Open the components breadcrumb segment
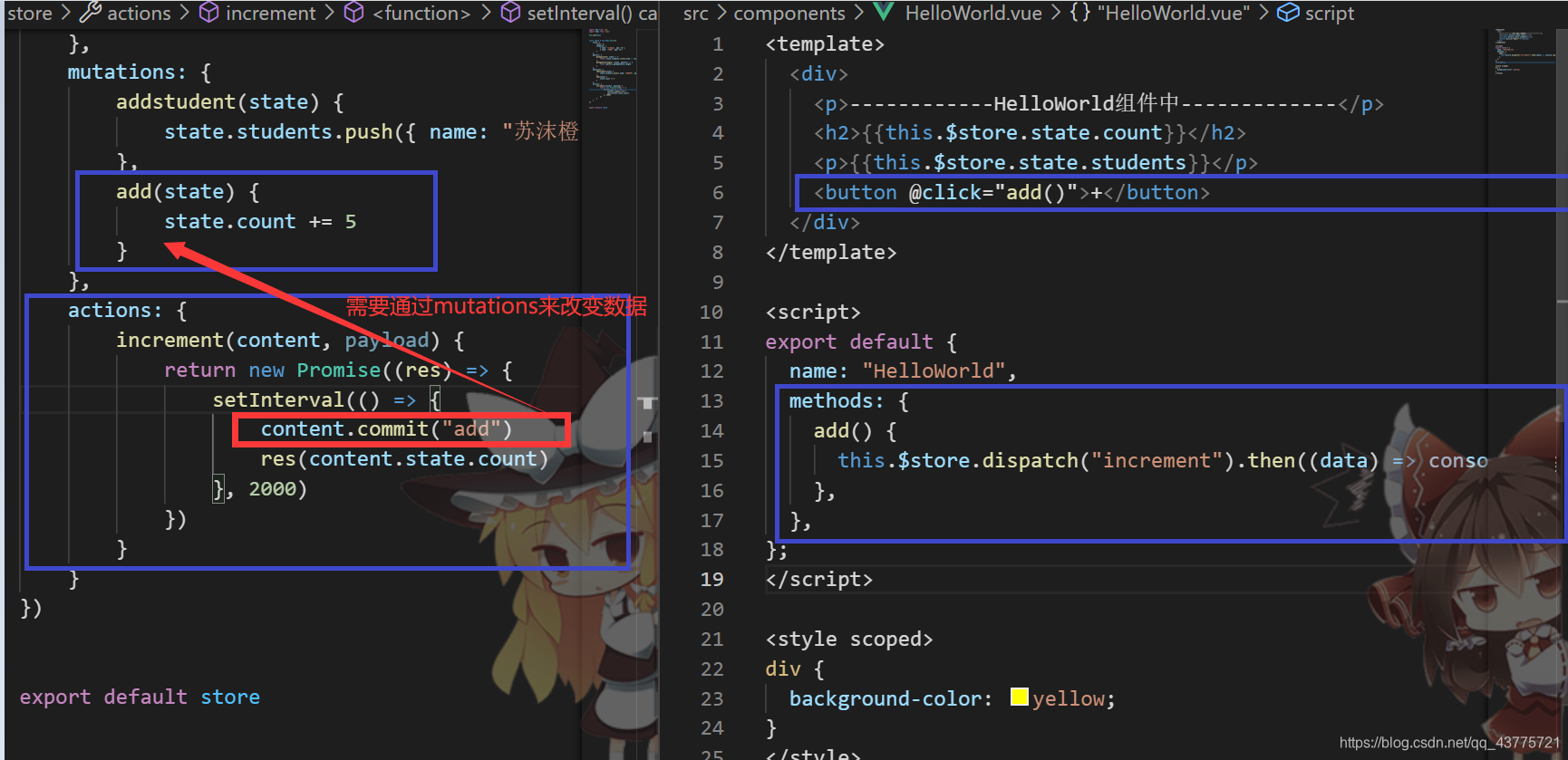The width and height of the screenshot is (1568, 760). [789, 13]
